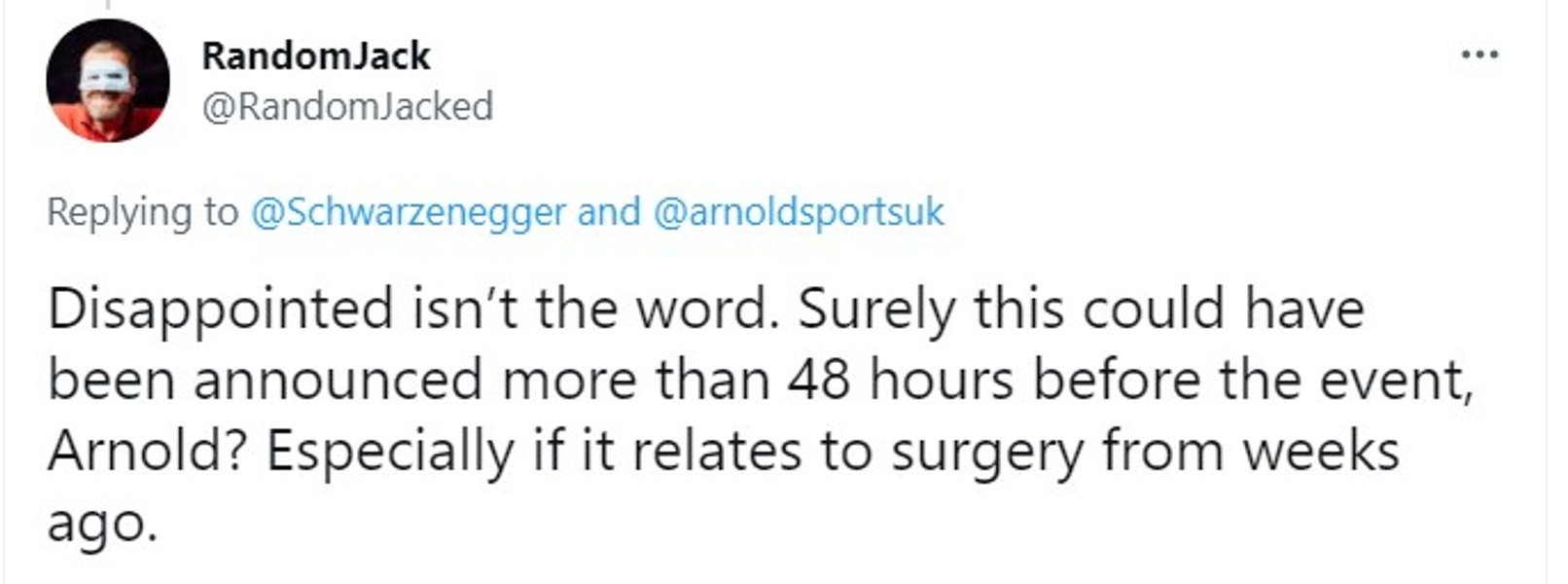Click 'before the event,' in the tweet
The width and height of the screenshot is (1568, 584).
tap(1253, 380)
